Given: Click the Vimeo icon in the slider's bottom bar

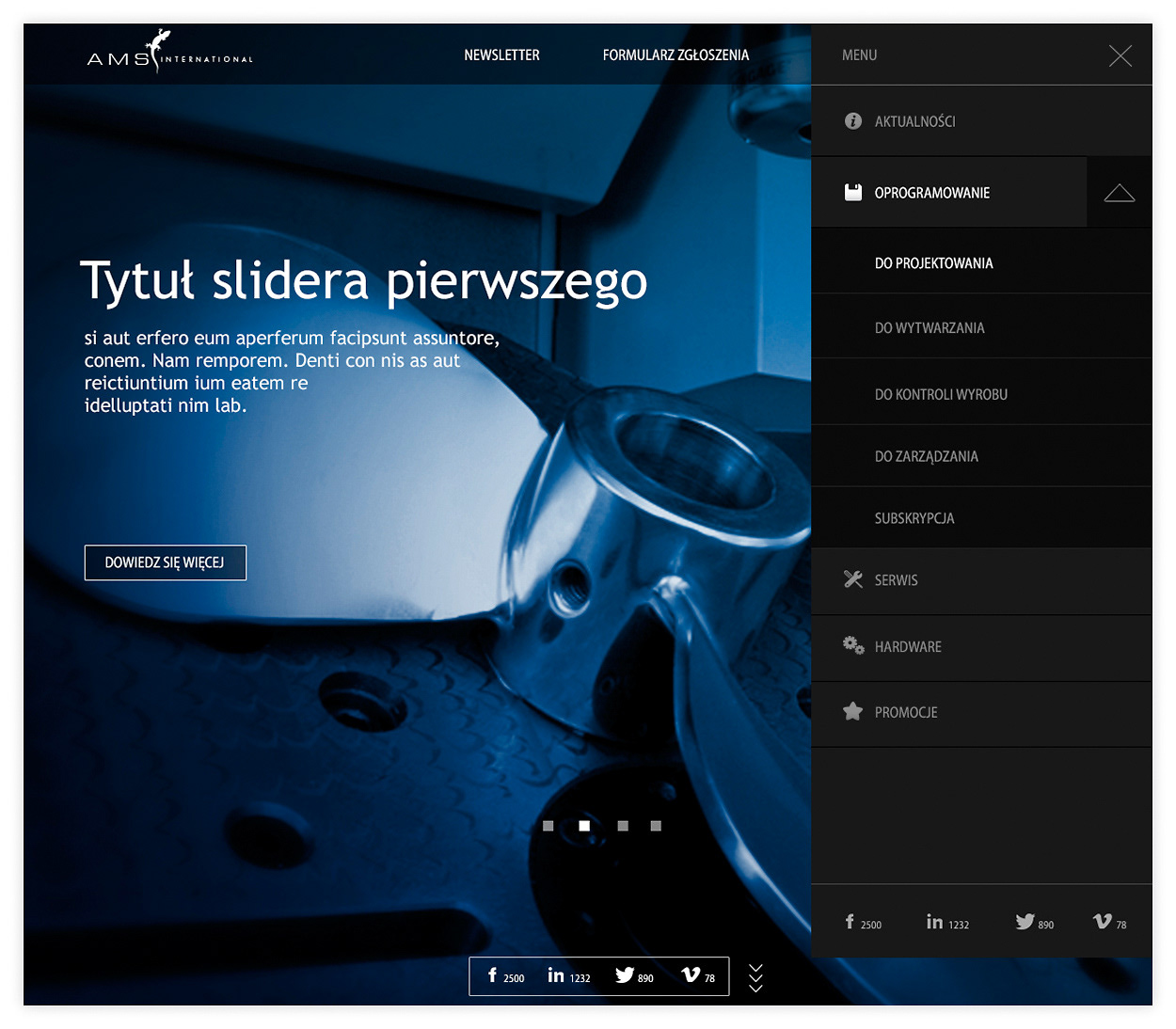Looking at the screenshot, I should tap(691, 975).
